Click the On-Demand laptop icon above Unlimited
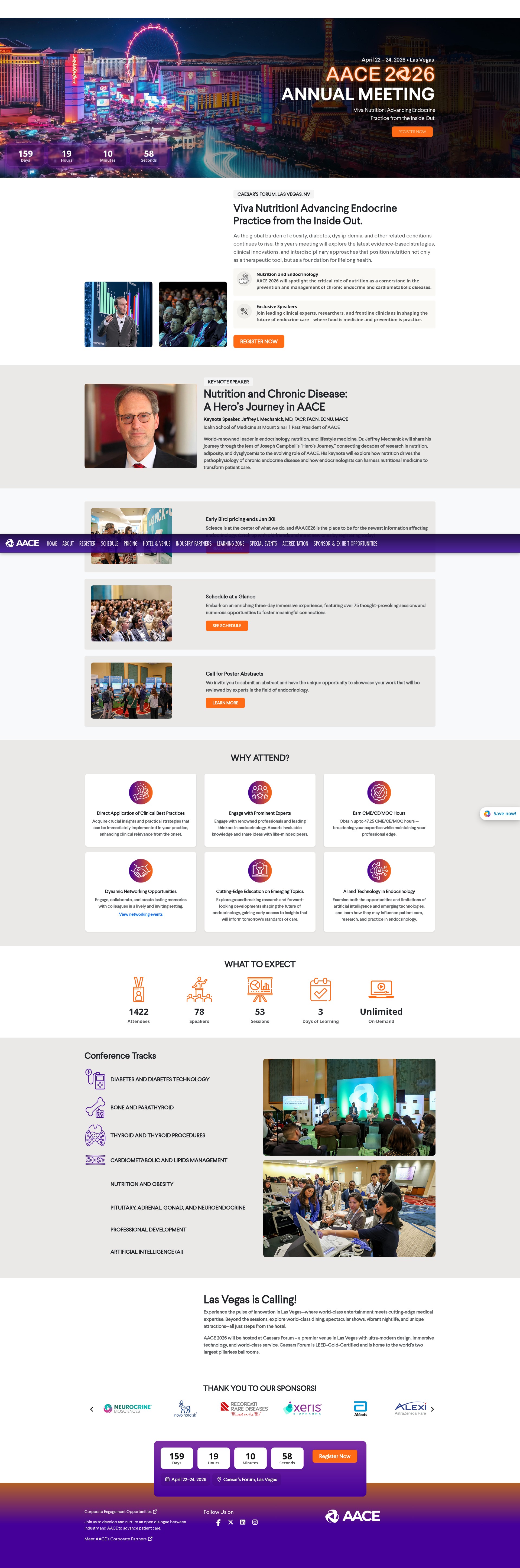This screenshot has height=1568, width=520. pos(381,989)
